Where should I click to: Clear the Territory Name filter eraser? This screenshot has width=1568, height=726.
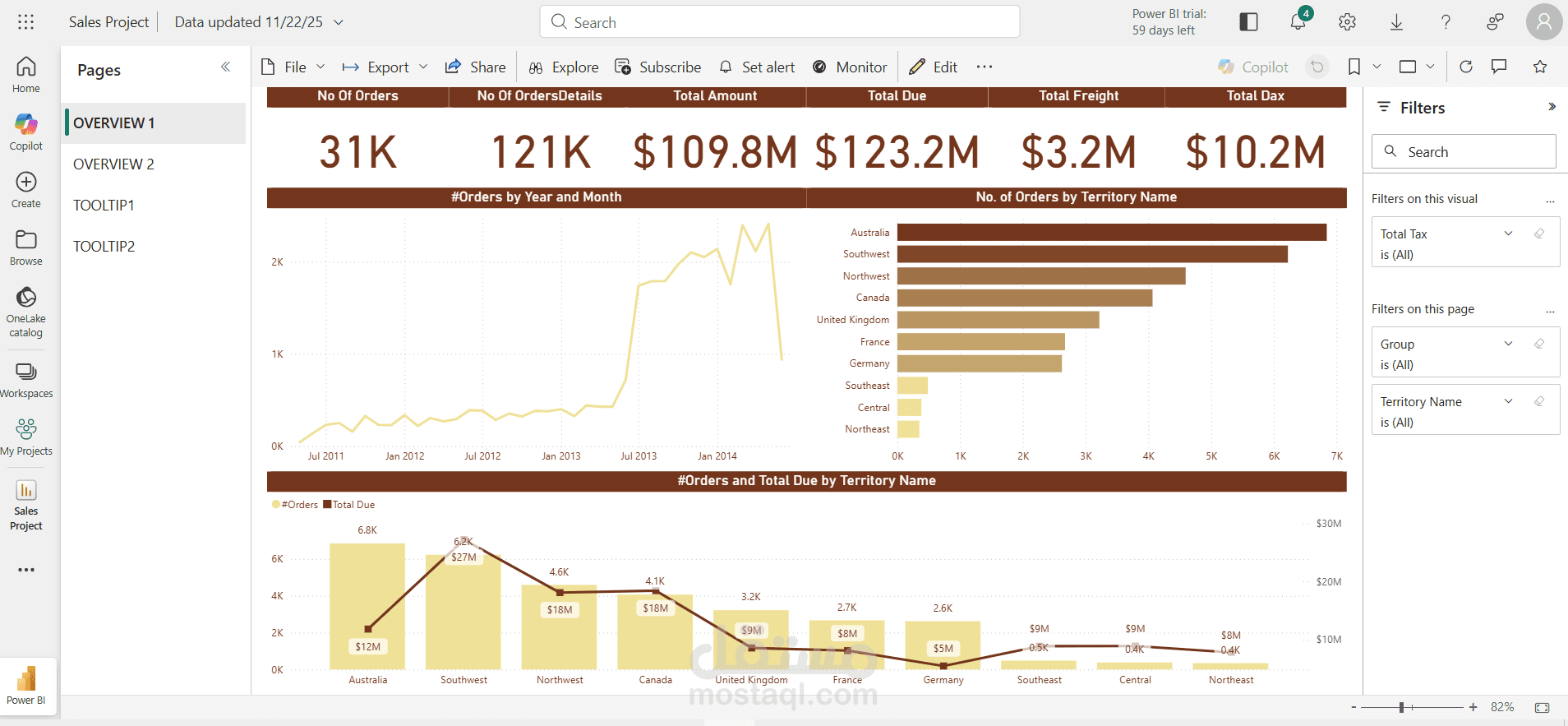coord(1539,401)
